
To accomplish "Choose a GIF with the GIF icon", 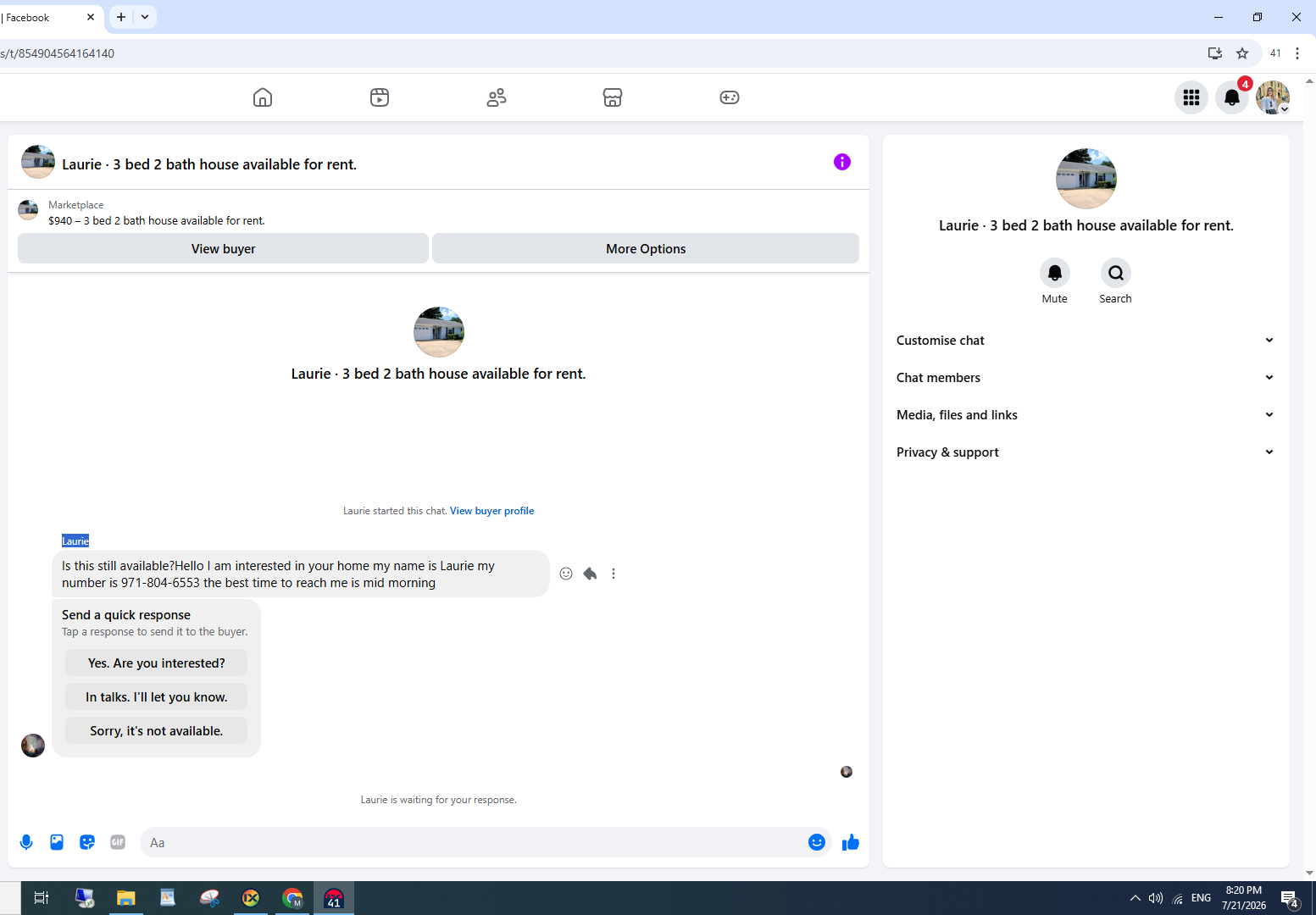I will coord(118,842).
